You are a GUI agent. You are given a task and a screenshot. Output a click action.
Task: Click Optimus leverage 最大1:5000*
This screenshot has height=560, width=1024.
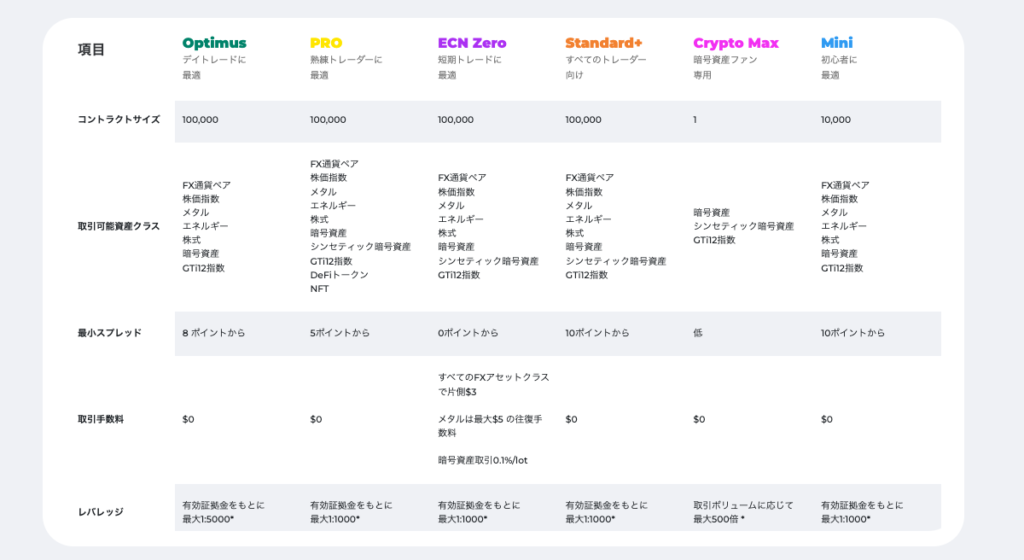[208, 520]
